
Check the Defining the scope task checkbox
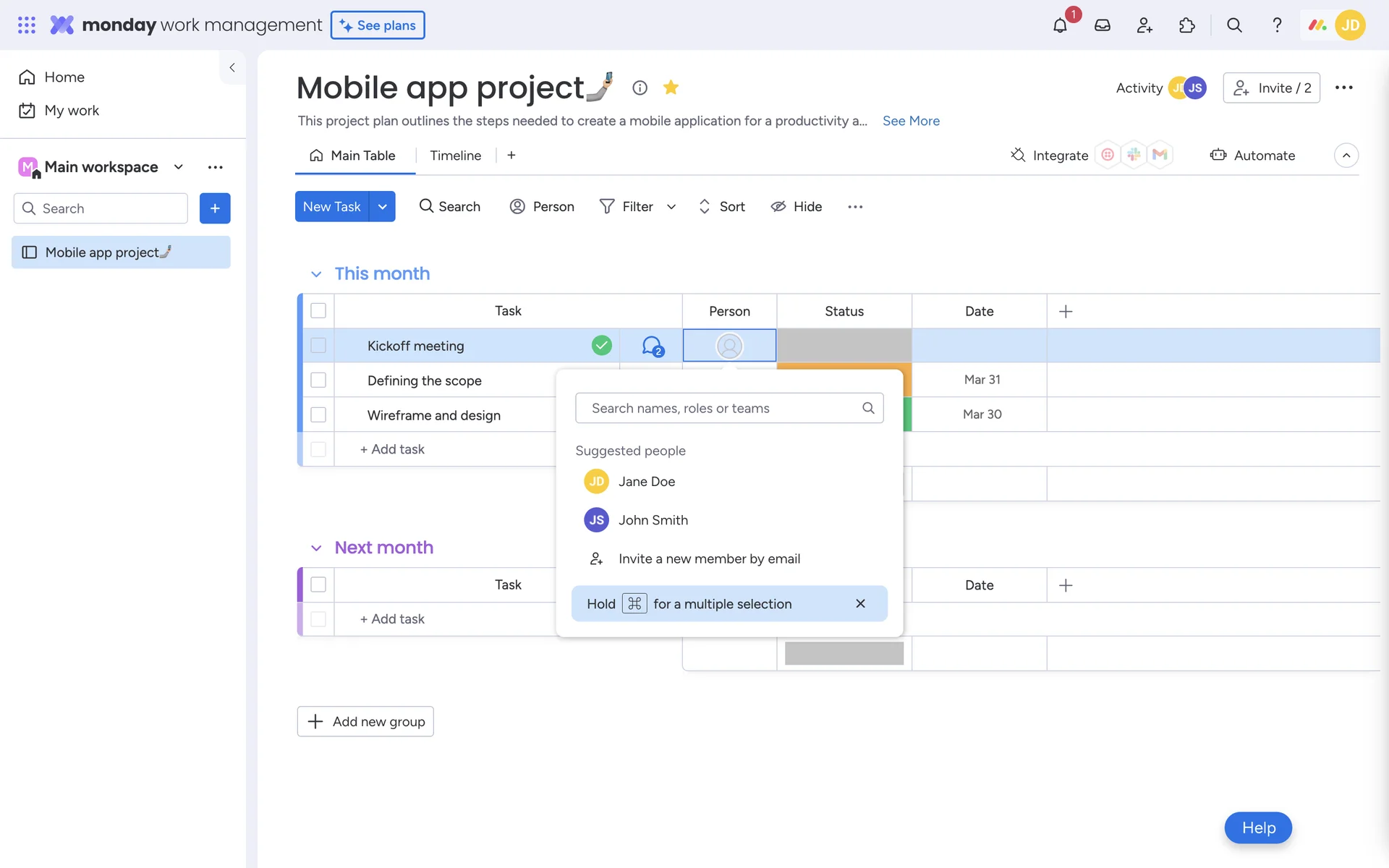pyautogui.click(x=318, y=380)
